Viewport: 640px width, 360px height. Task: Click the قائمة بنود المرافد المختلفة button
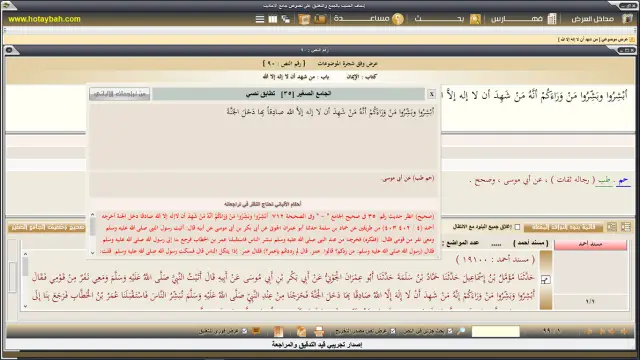pos(563,227)
